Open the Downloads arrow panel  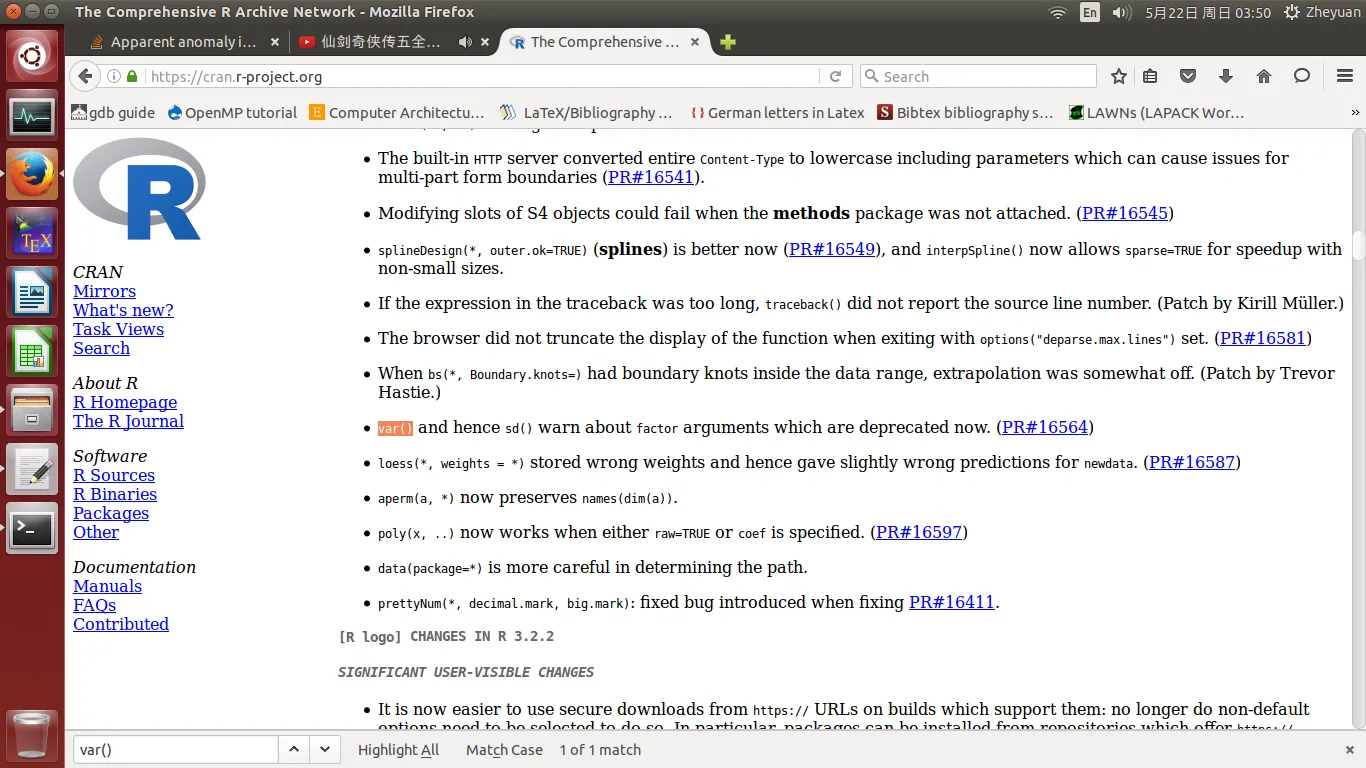tap(1226, 76)
